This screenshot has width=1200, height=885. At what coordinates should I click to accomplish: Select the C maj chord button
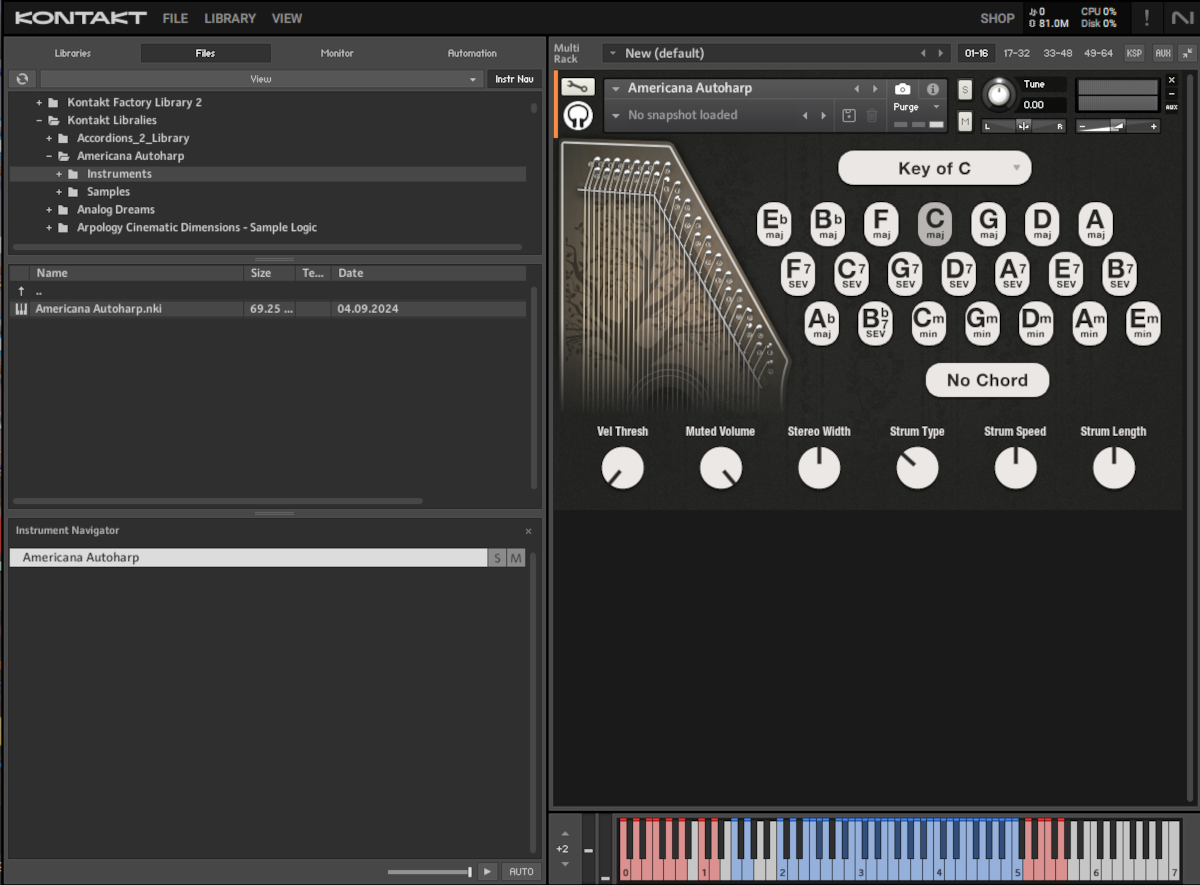click(x=935, y=224)
